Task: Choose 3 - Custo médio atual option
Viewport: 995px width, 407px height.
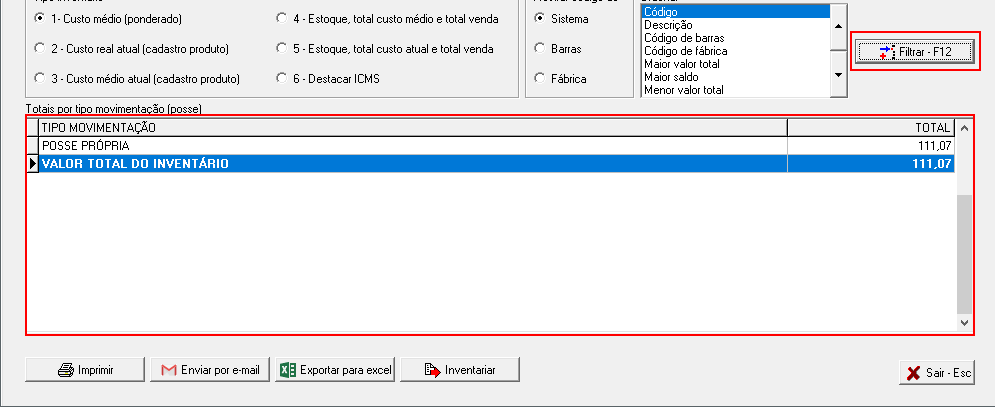Action: (39, 79)
